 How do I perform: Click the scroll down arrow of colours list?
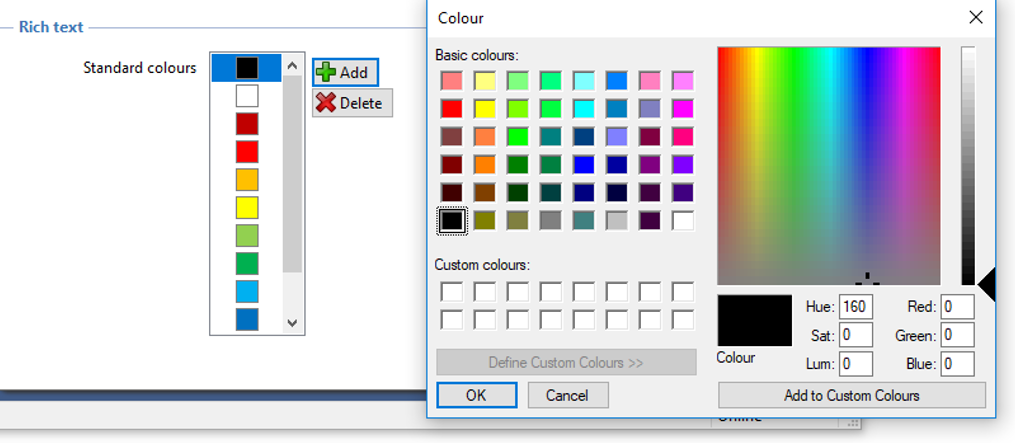292,322
